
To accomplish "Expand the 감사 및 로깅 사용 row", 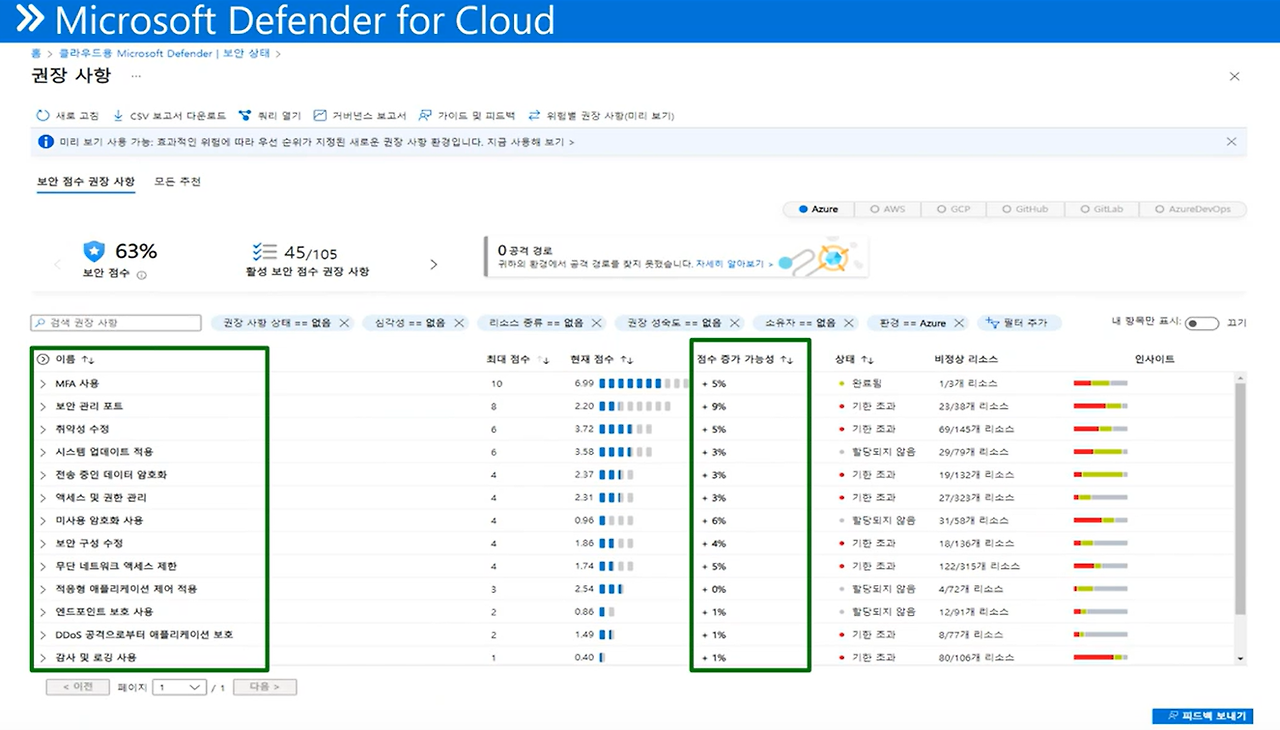I will click(43, 657).
